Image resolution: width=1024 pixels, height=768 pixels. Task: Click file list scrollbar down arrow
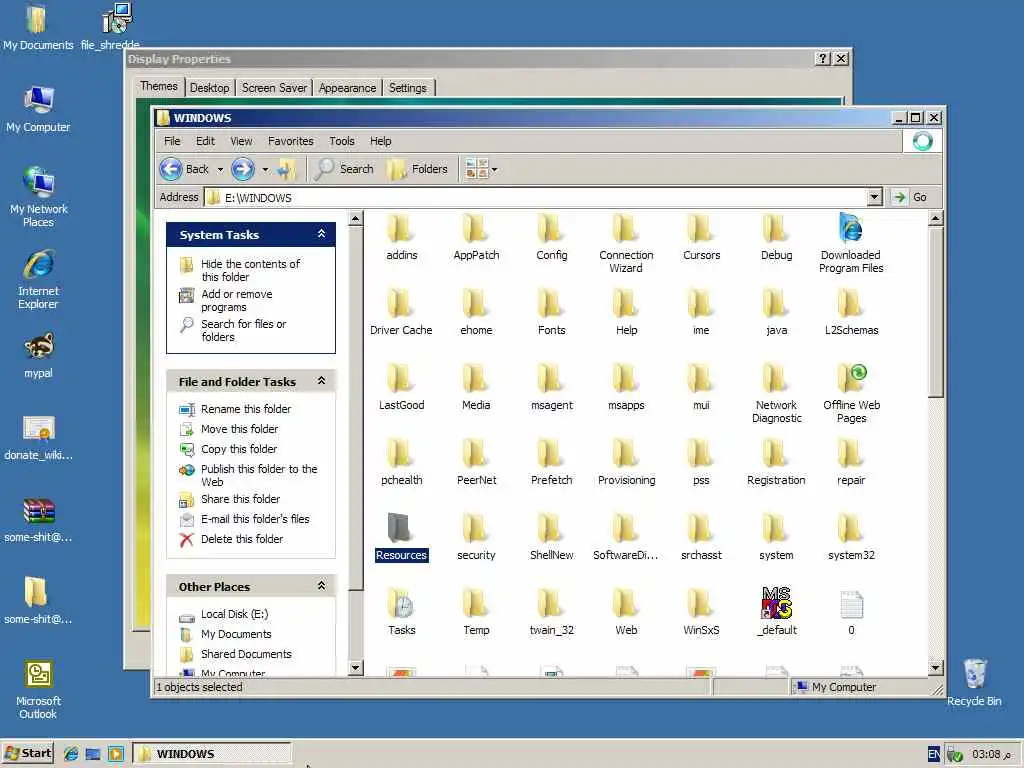pyautogui.click(x=935, y=667)
